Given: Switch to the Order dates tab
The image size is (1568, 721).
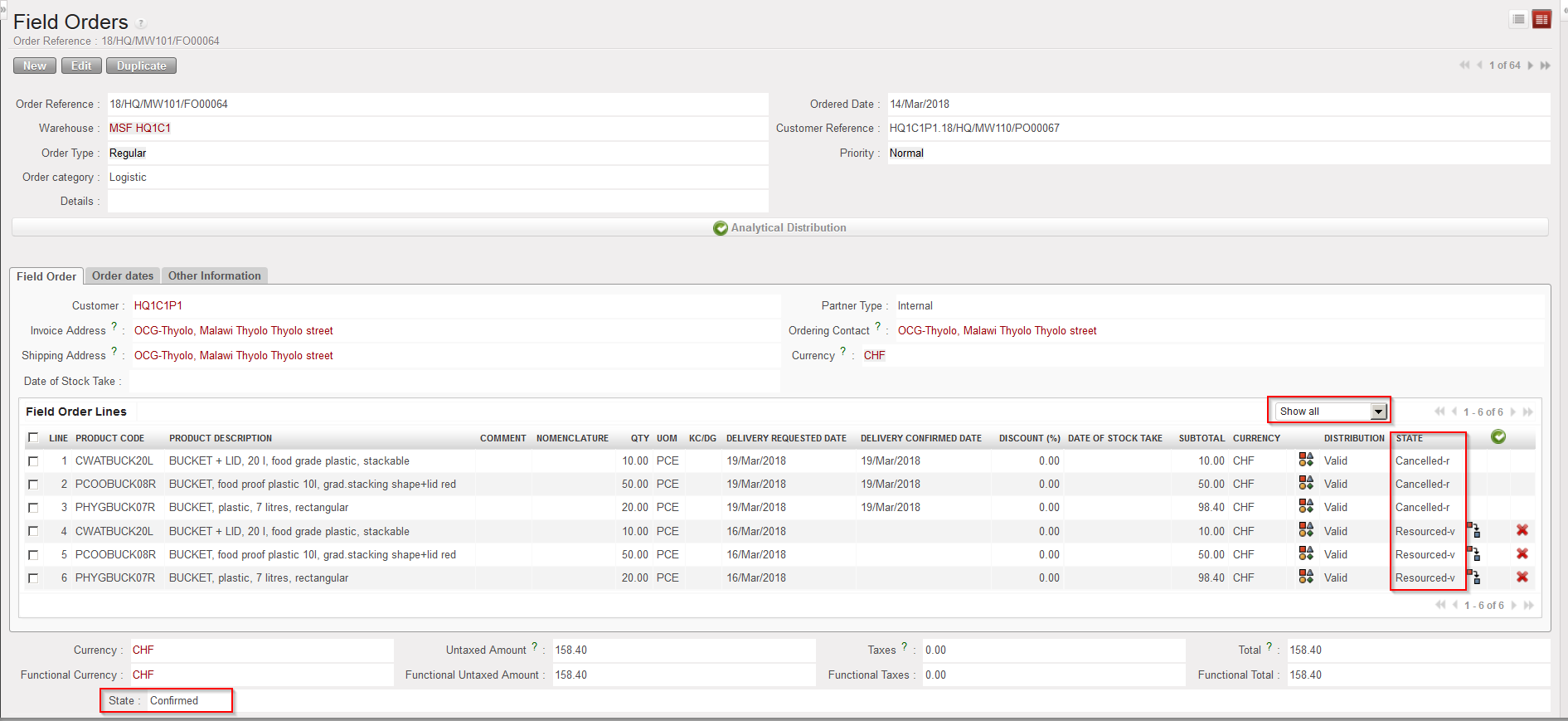Looking at the screenshot, I should 123,276.
